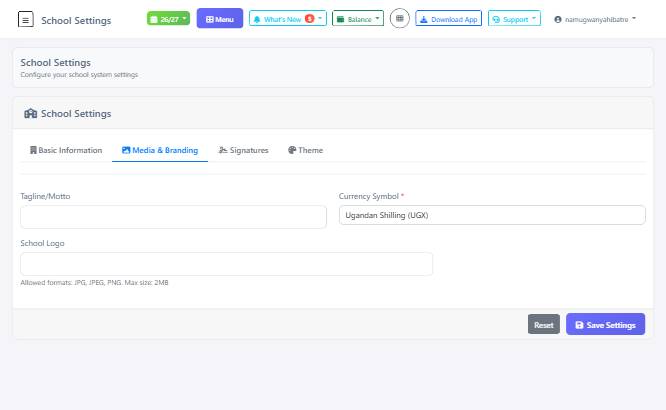Screen dimensions: 666x410
Task: Open the Signatures tab
Action: (243, 150)
